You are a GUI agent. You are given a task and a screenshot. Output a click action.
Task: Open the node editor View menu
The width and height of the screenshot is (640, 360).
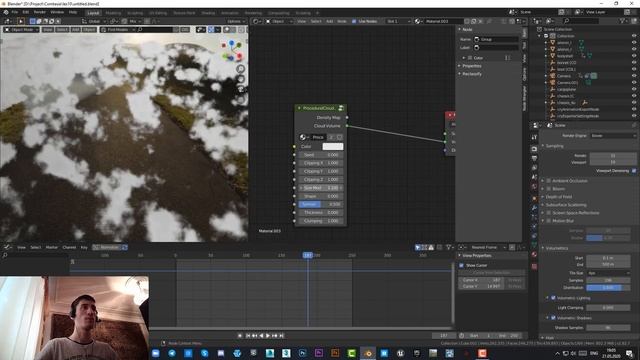click(302, 21)
